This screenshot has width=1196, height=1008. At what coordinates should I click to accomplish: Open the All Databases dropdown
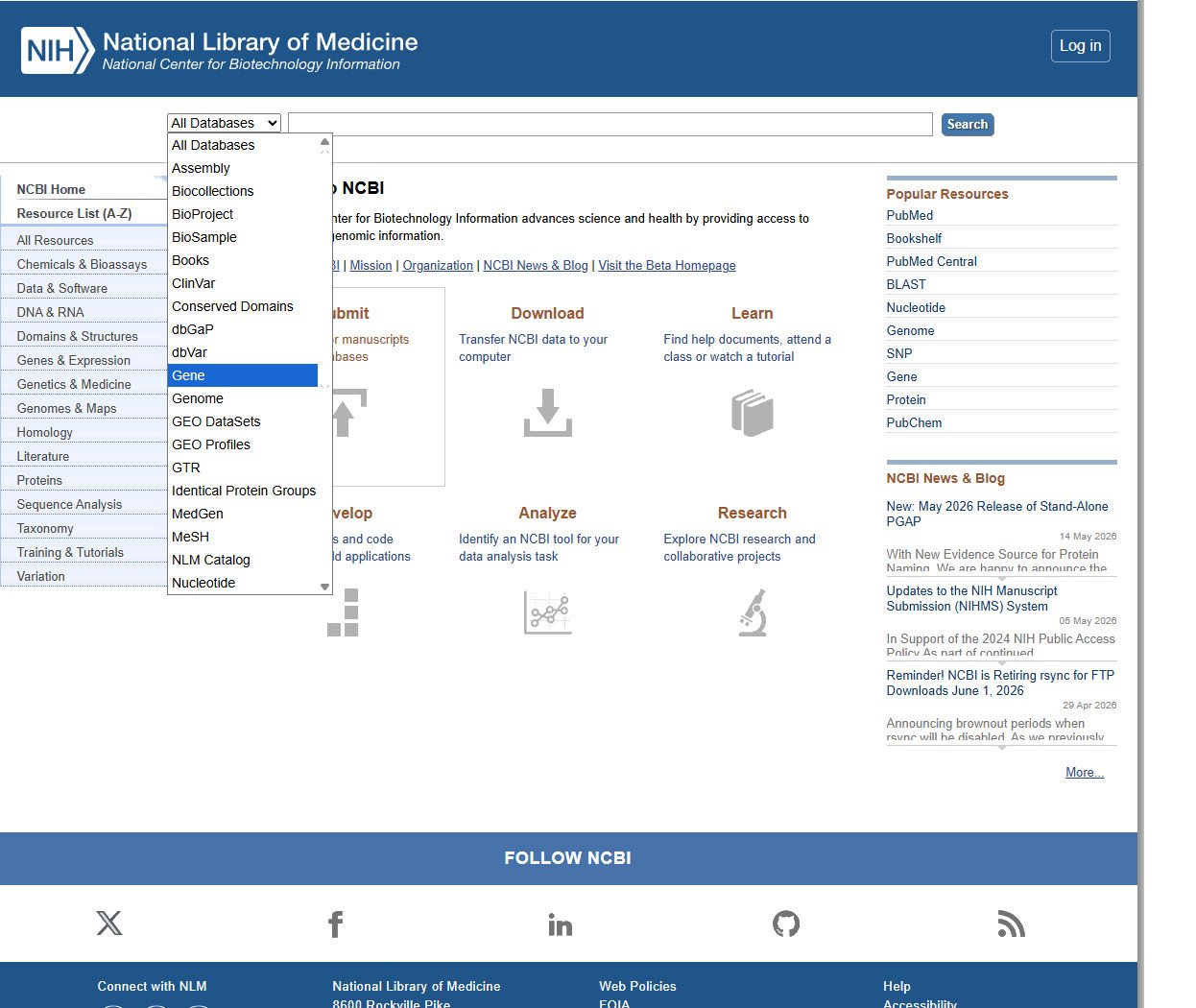(x=224, y=123)
